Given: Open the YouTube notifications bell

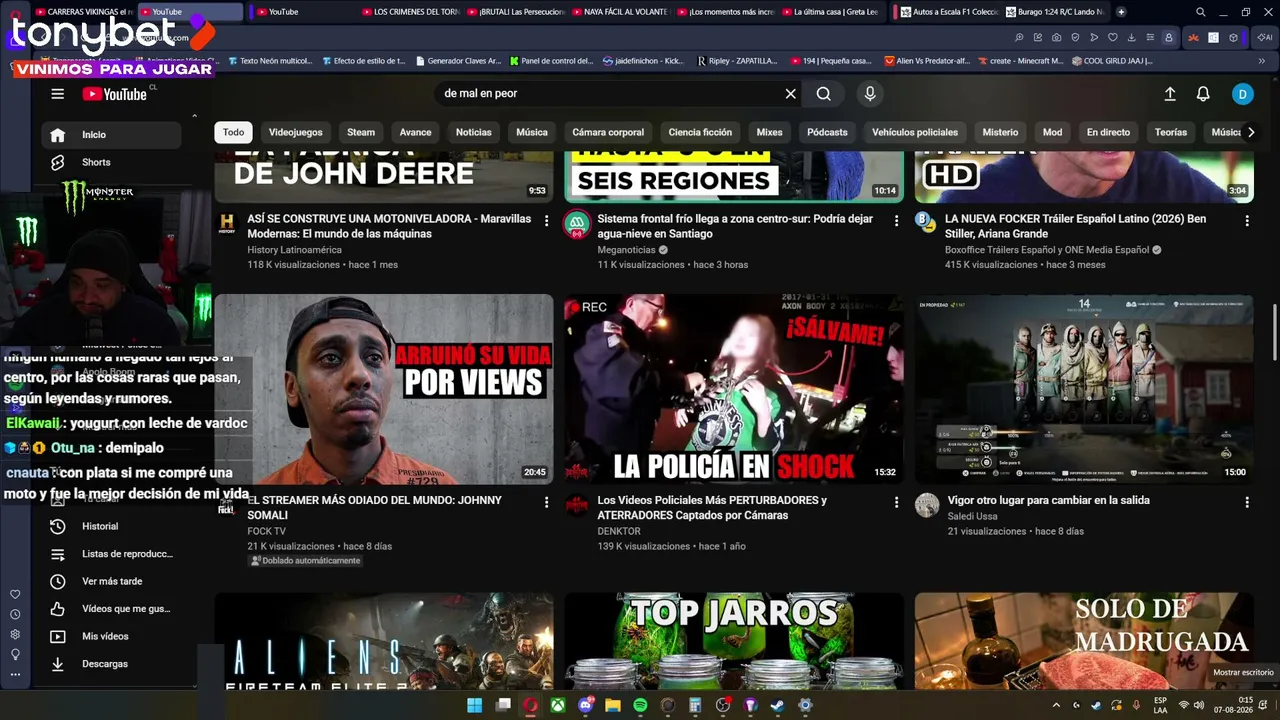Looking at the screenshot, I should click(x=1203, y=94).
